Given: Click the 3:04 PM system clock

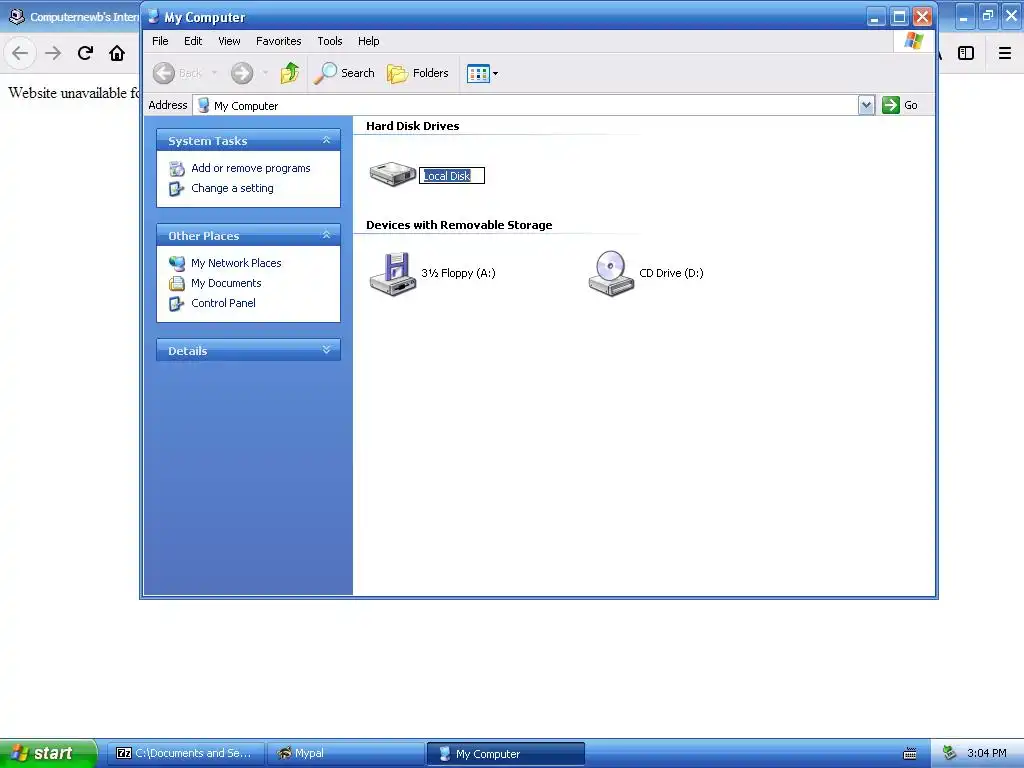Looking at the screenshot, I should (987, 753).
